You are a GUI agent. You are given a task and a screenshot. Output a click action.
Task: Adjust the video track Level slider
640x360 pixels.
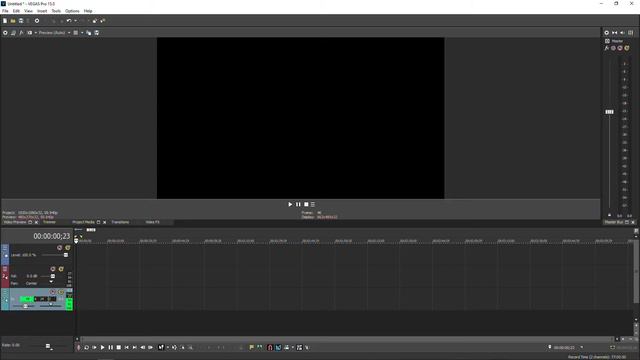tap(66, 255)
